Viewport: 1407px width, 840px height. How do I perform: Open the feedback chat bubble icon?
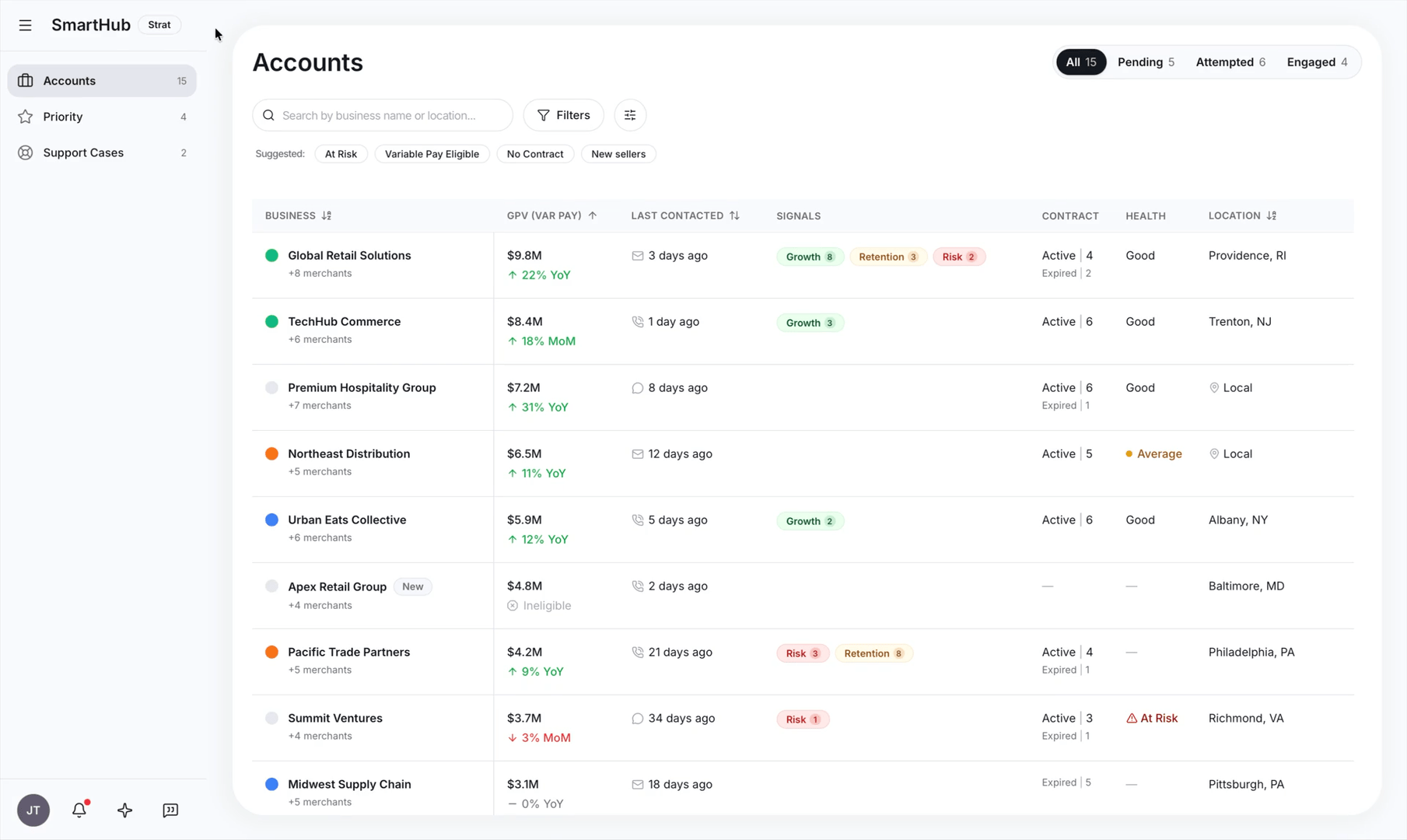coord(170,810)
